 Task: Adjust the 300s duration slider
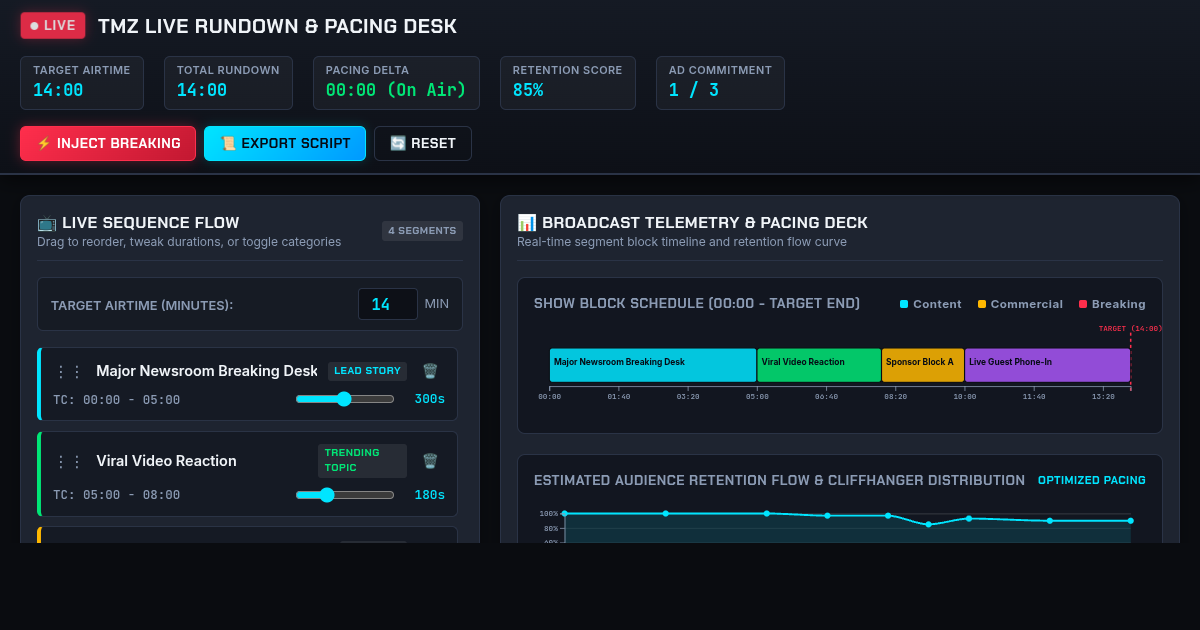[345, 399]
